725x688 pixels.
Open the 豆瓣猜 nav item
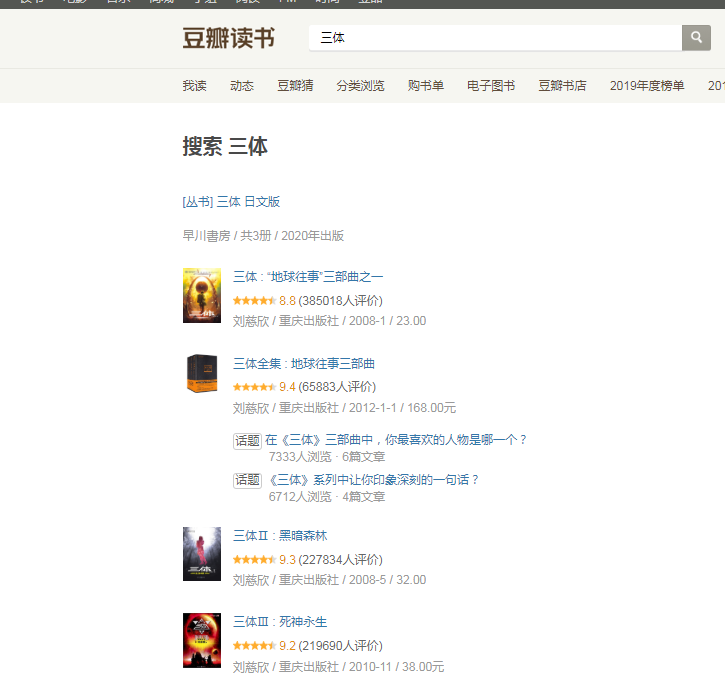[295, 86]
